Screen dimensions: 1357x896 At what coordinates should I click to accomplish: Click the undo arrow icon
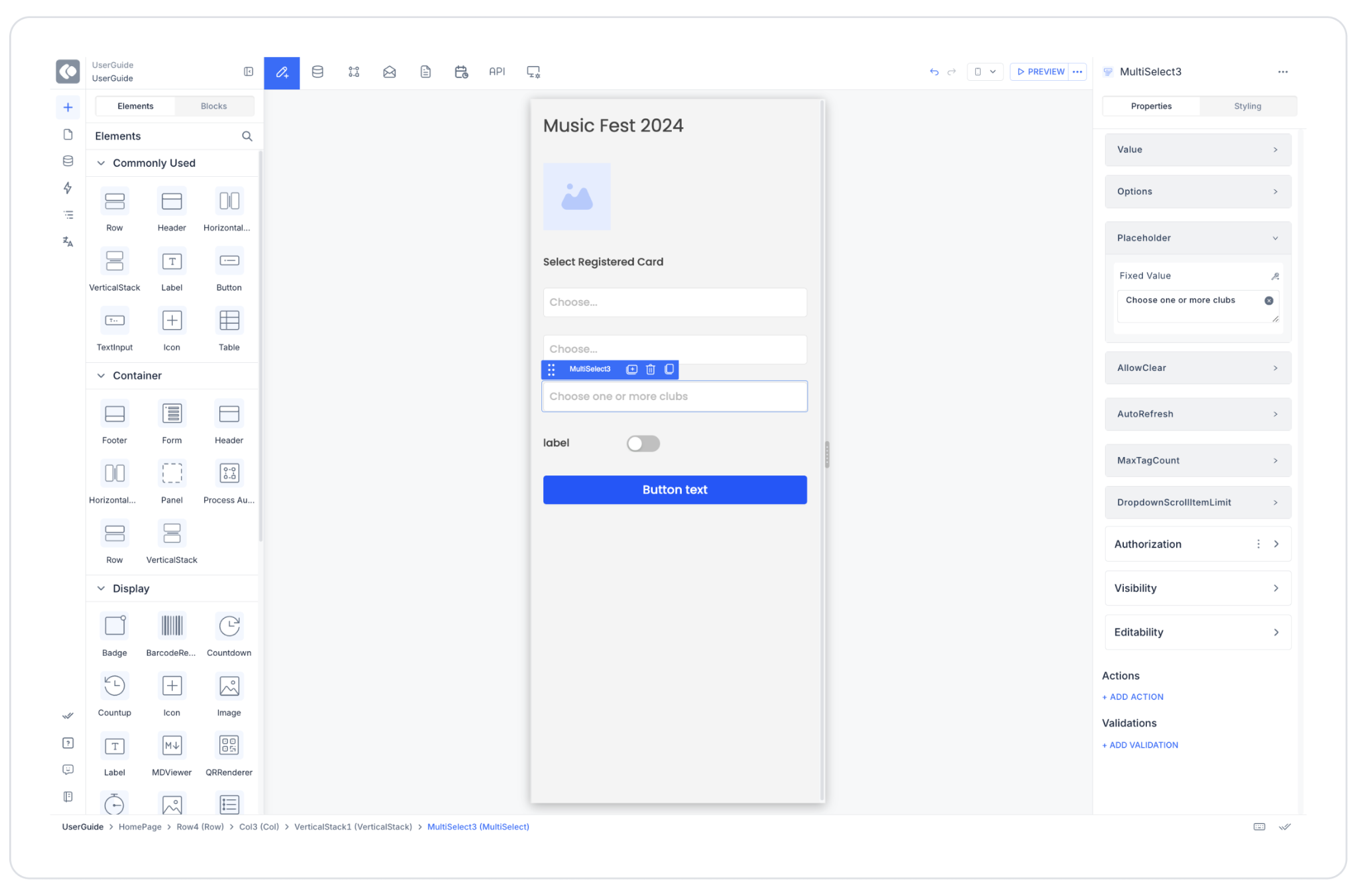pos(934,72)
